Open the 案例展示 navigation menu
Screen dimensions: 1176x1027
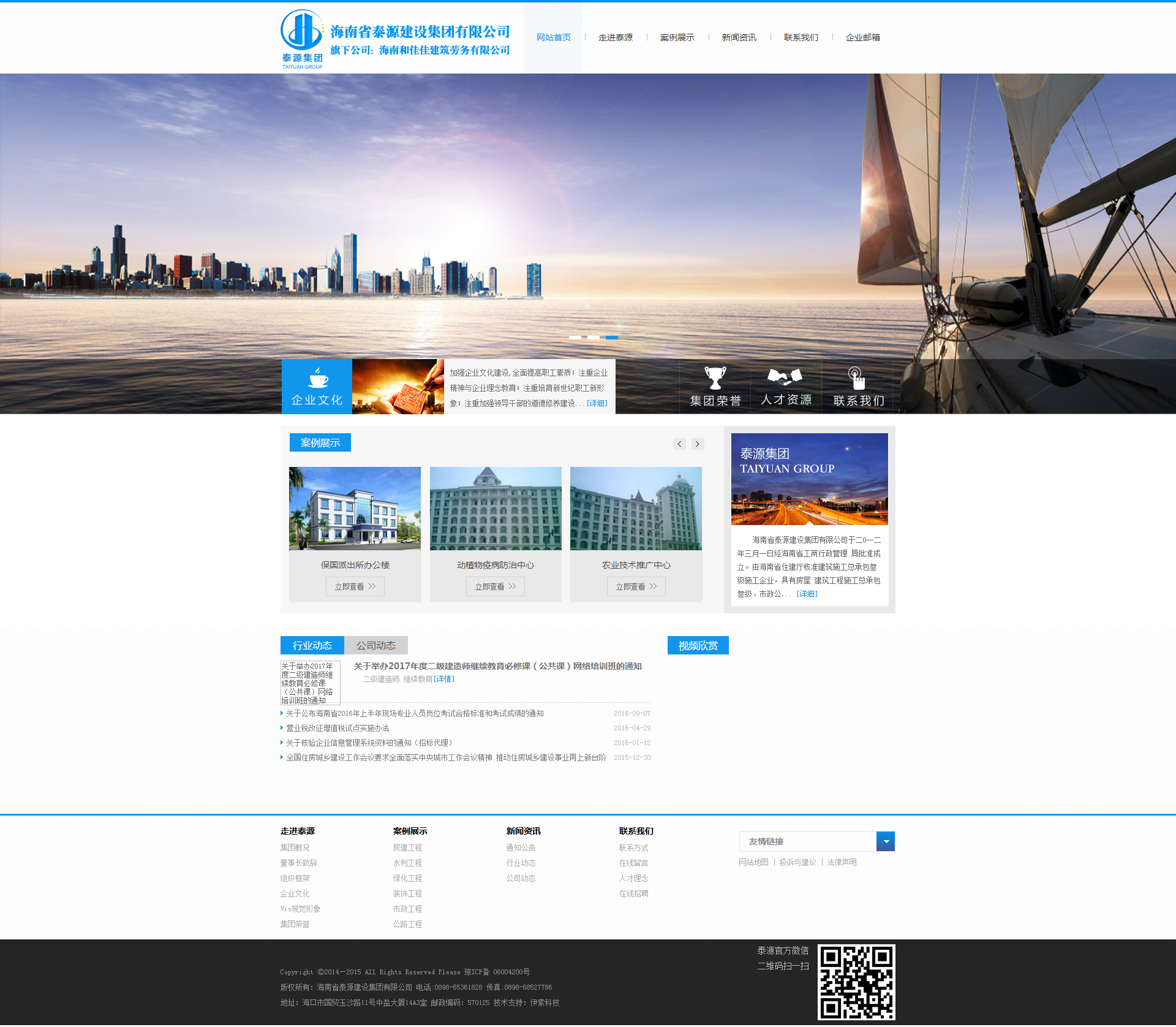pyautogui.click(x=677, y=37)
